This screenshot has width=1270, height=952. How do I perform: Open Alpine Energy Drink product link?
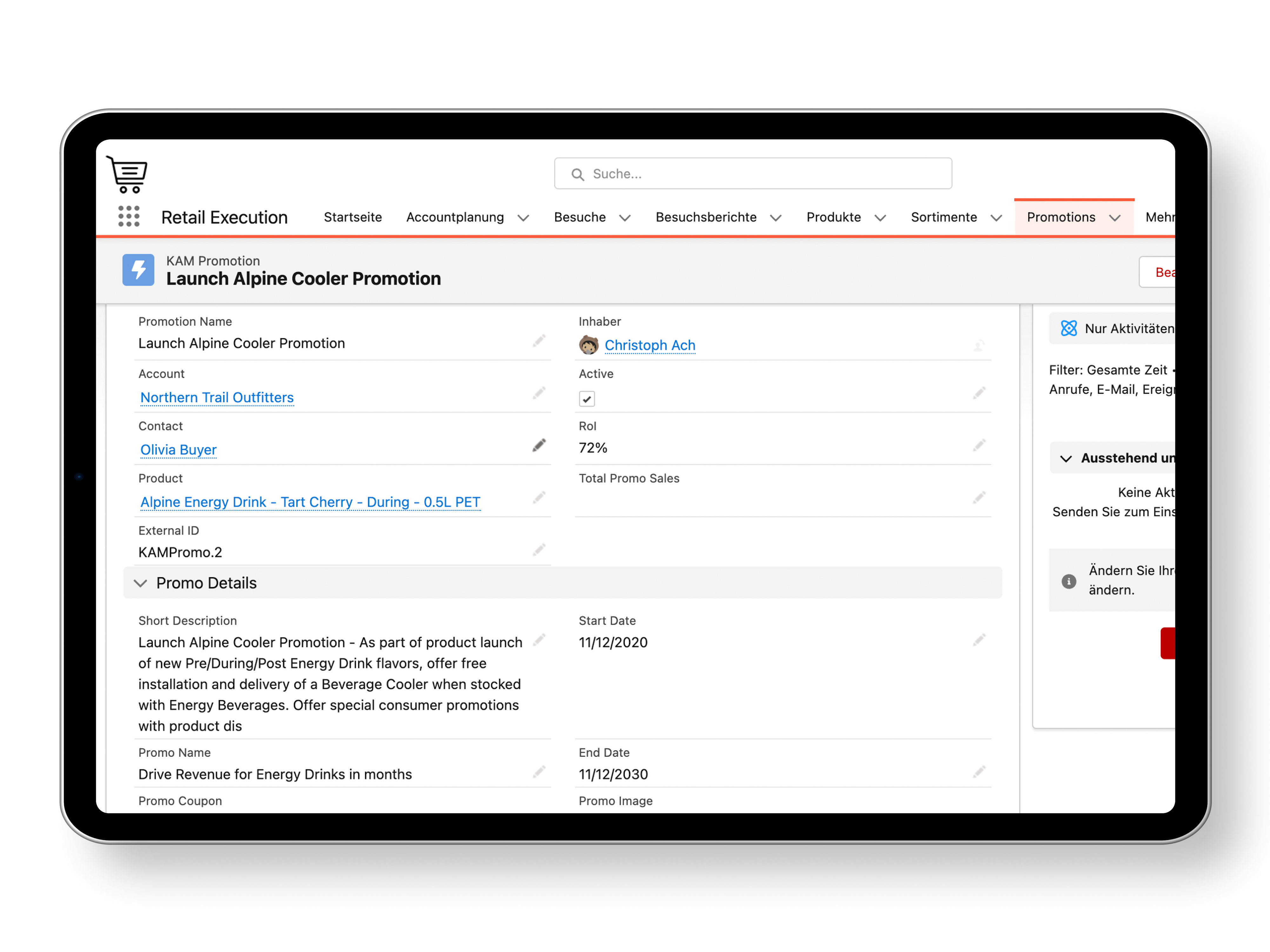pos(310,502)
